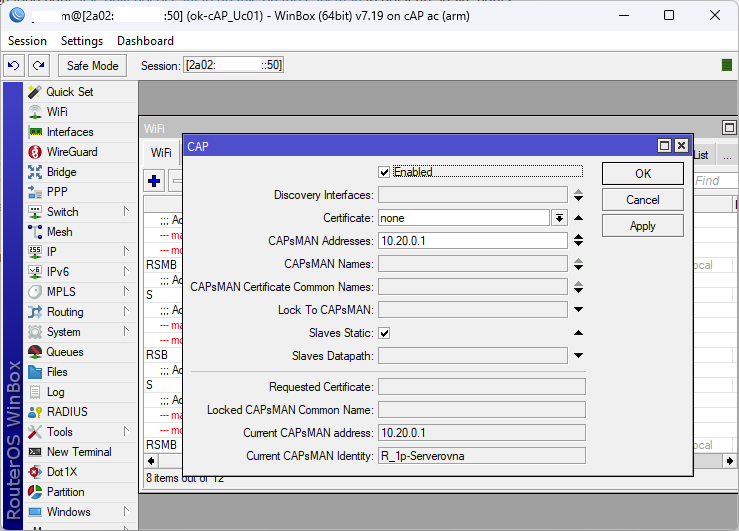Open the Certificate dropdown list
The image size is (739, 531).
(x=559, y=218)
